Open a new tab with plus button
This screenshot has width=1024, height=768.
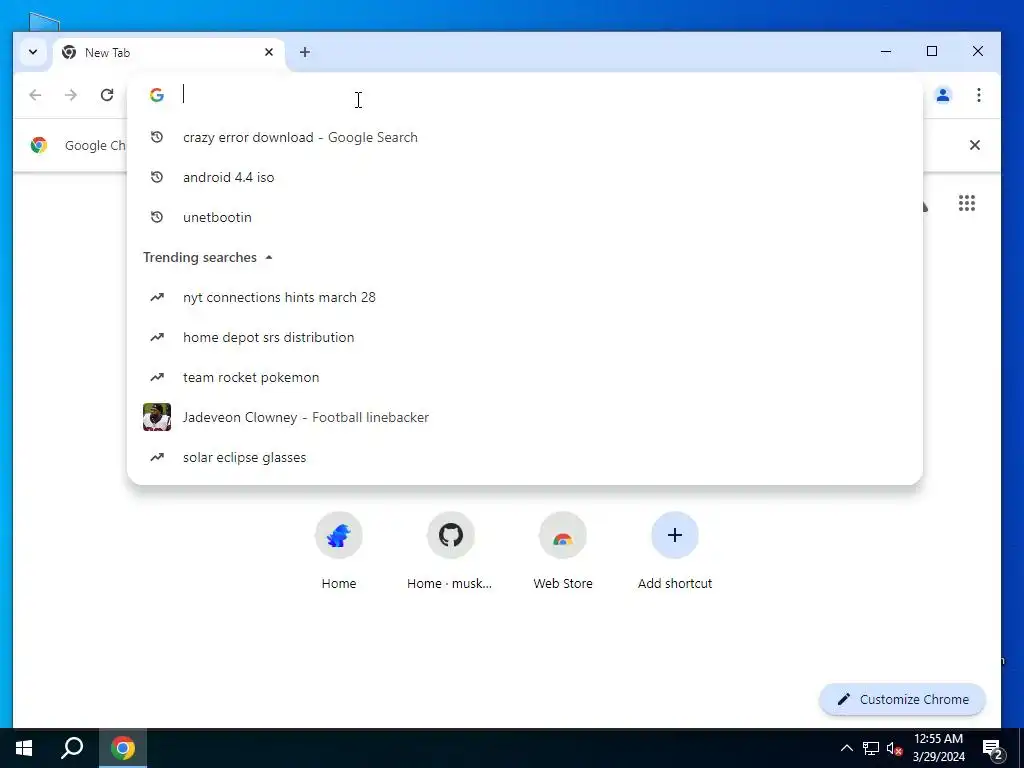305,52
